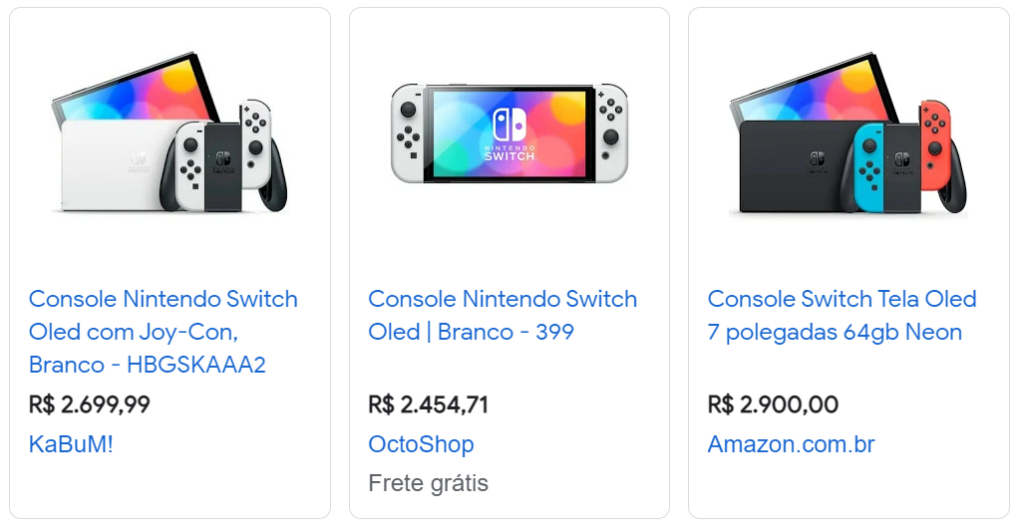Click the left white Joy-Con on OctoShop console
The height and width of the screenshot is (527, 1024).
click(406, 132)
